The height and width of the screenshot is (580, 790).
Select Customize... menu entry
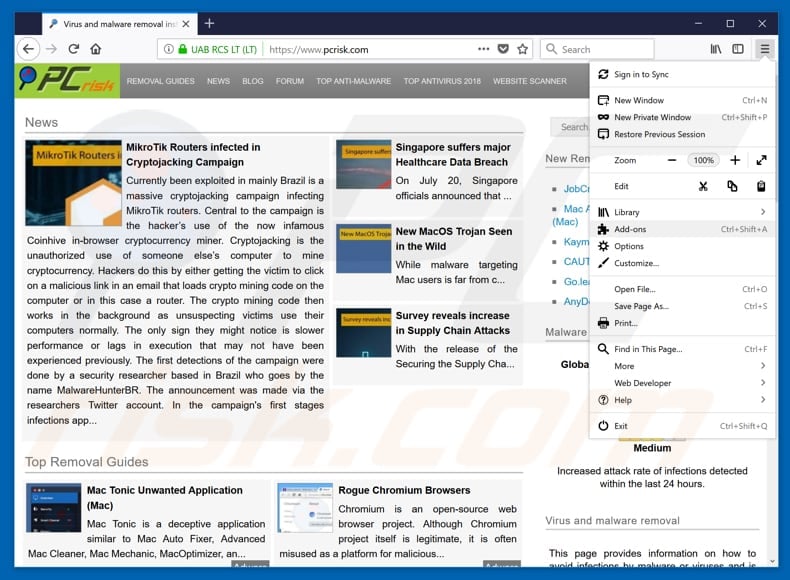682,264
